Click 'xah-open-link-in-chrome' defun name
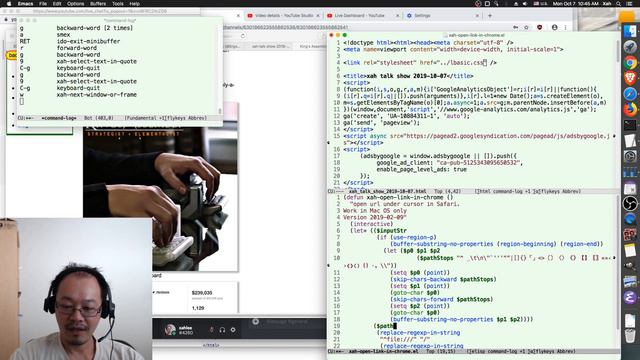The image size is (640, 360). tap(405, 197)
